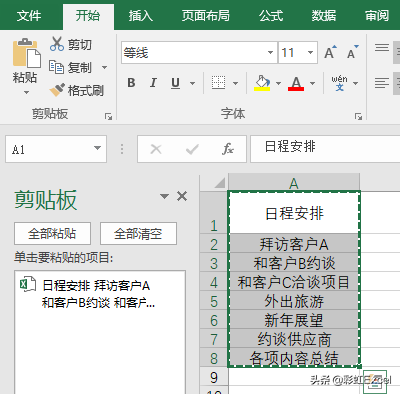The width and height of the screenshot is (400, 394).
Task: Click the Borders icon
Action: click(x=218, y=83)
